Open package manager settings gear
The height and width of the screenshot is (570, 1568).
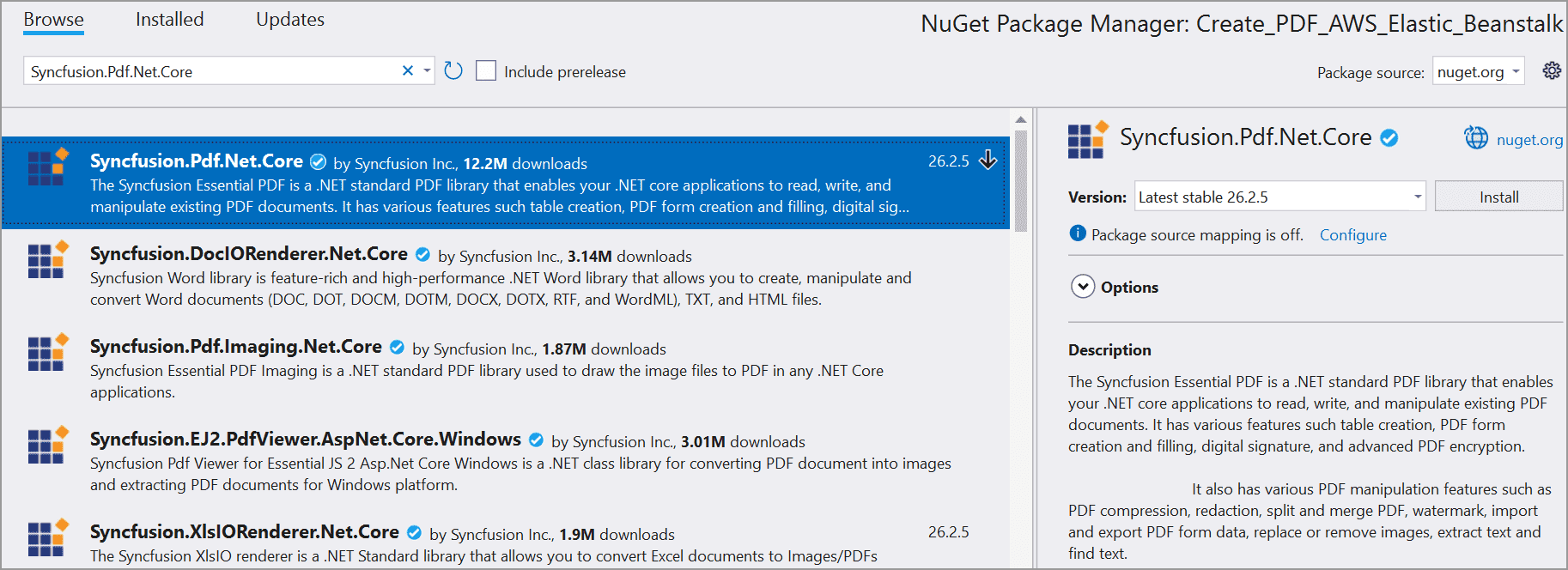[1552, 71]
